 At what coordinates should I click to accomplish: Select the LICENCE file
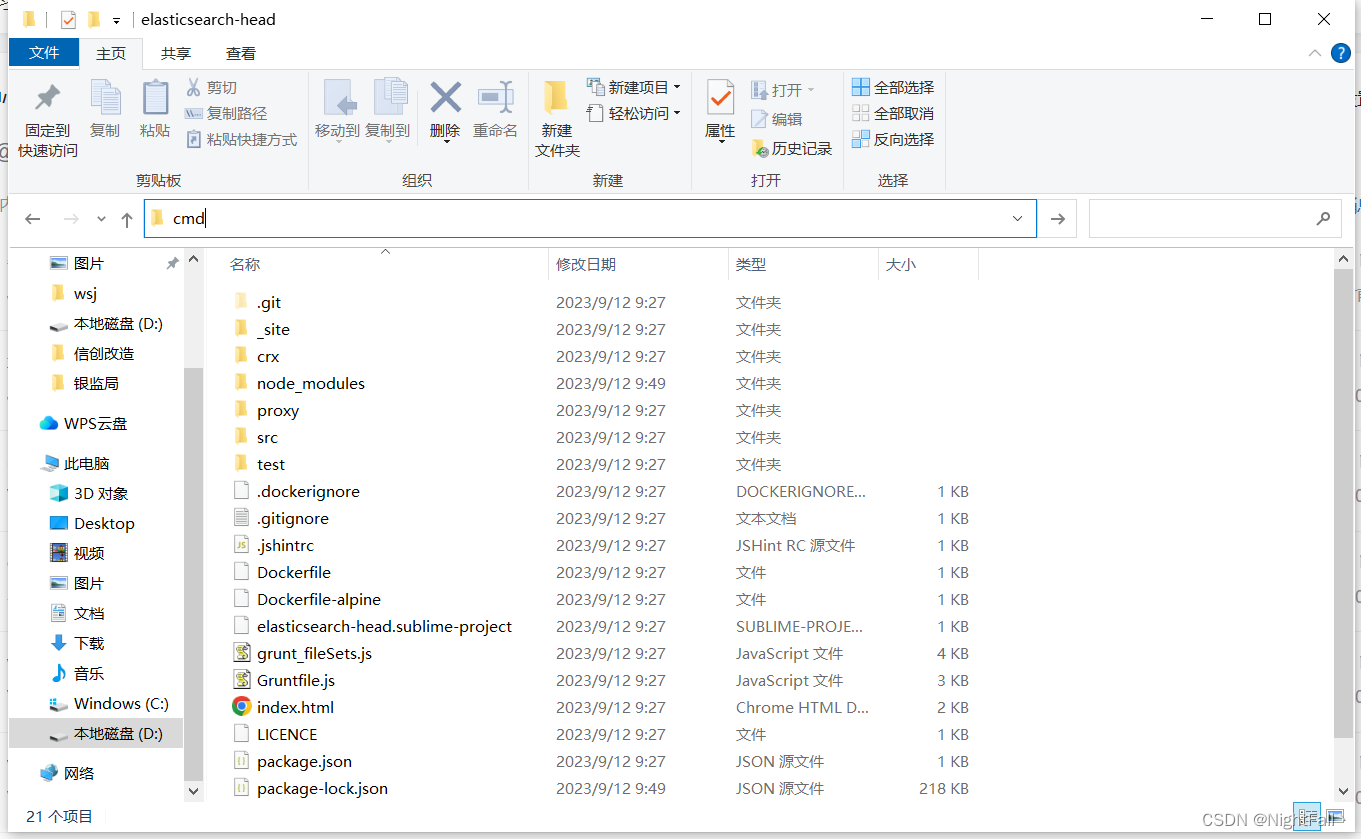pyautogui.click(x=286, y=734)
